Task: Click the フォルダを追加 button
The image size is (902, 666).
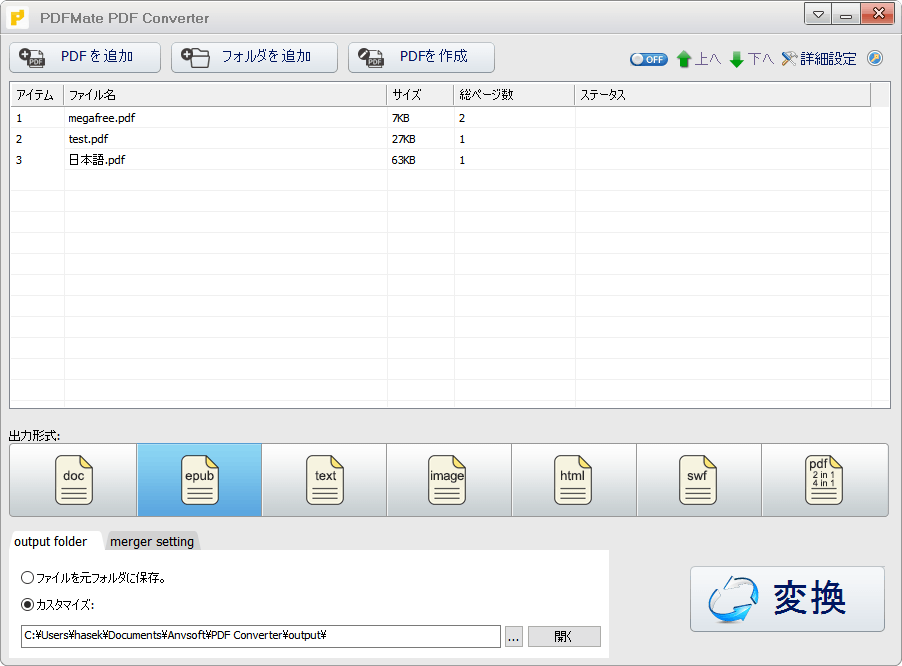Action: pos(254,58)
